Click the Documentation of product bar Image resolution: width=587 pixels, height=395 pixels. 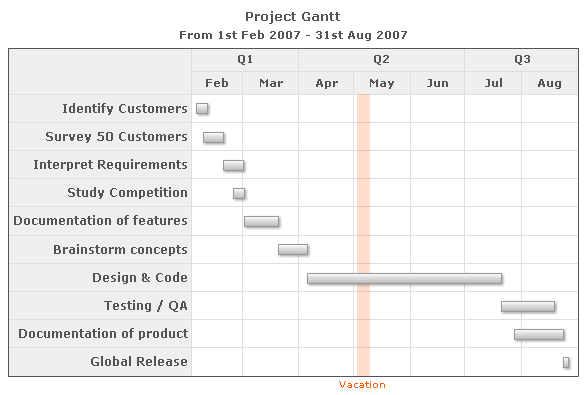pos(539,334)
